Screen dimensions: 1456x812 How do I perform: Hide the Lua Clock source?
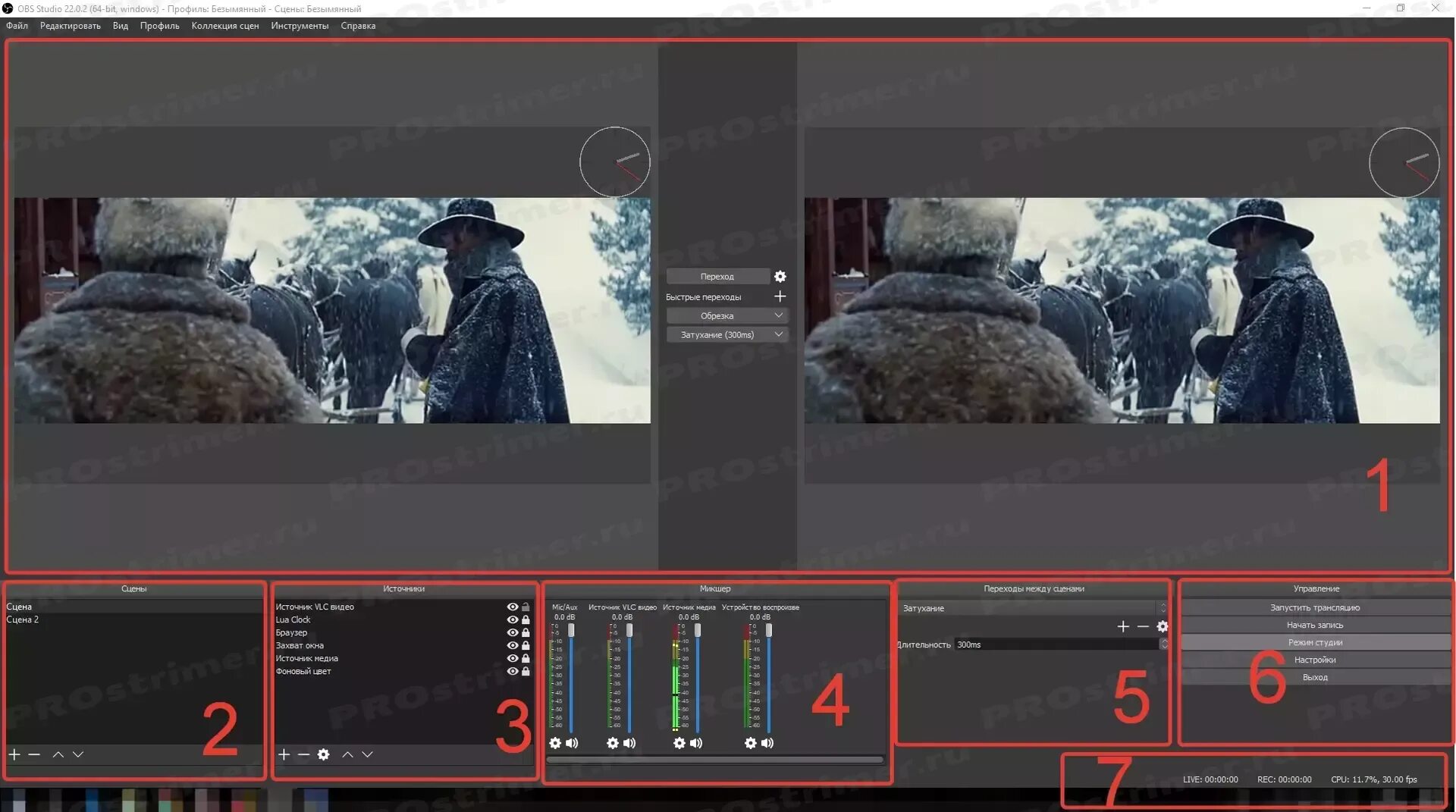click(513, 620)
